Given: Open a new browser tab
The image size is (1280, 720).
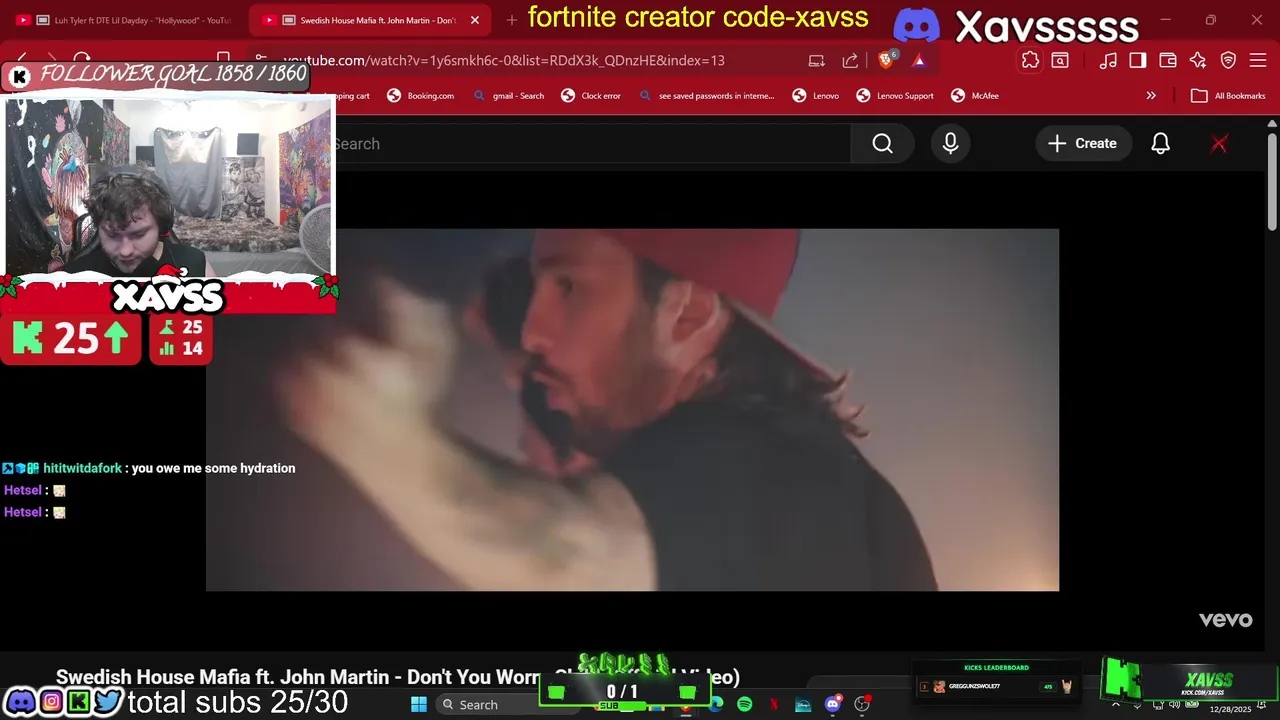Looking at the screenshot, I should click(x=512, y=20).
